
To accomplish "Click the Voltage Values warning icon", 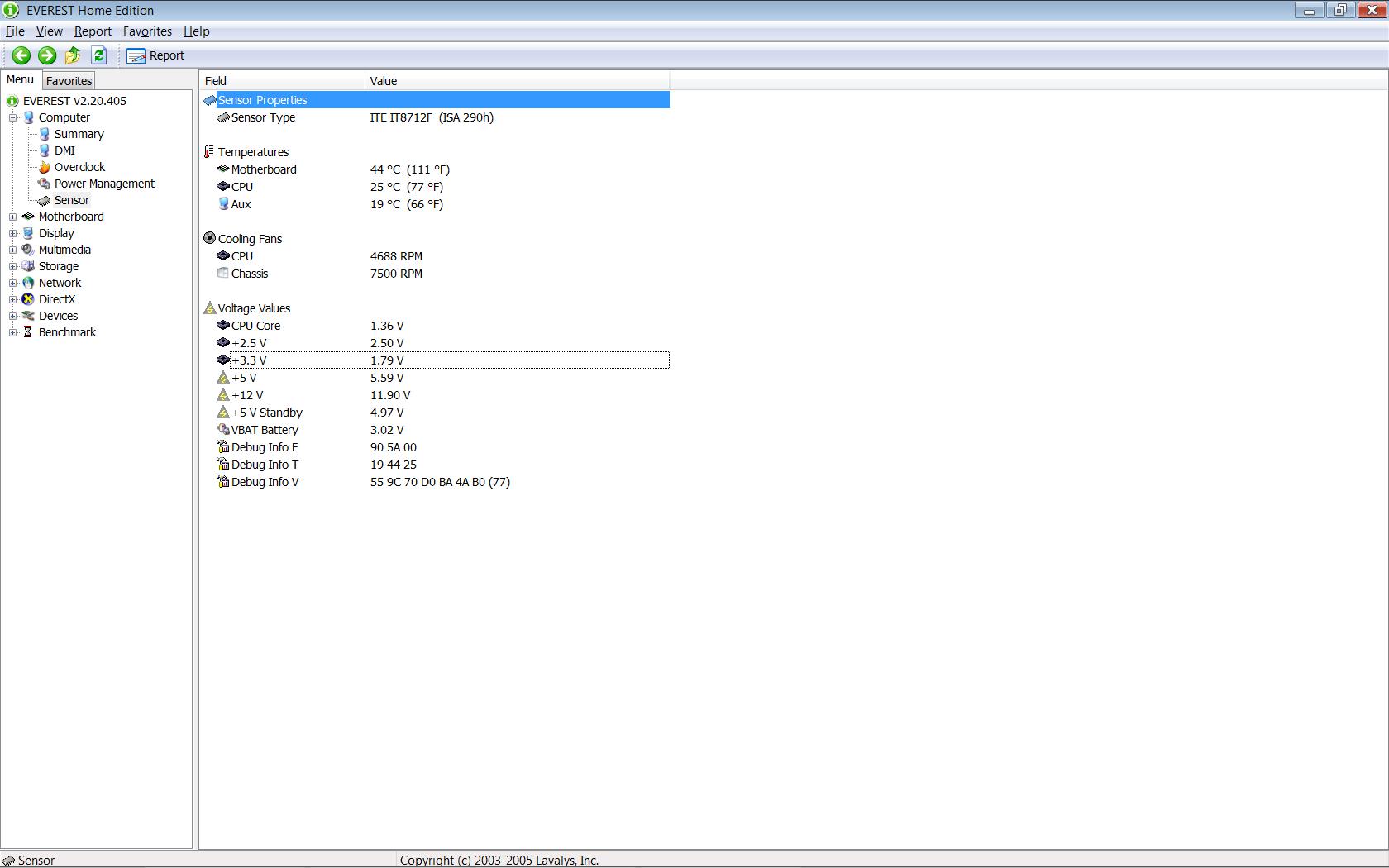I will [209, 308].
